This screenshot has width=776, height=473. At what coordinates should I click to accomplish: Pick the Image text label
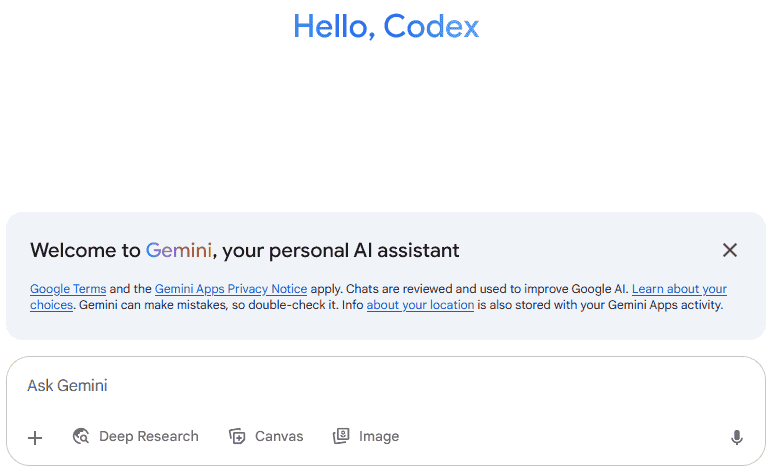[x=379, y=436]
